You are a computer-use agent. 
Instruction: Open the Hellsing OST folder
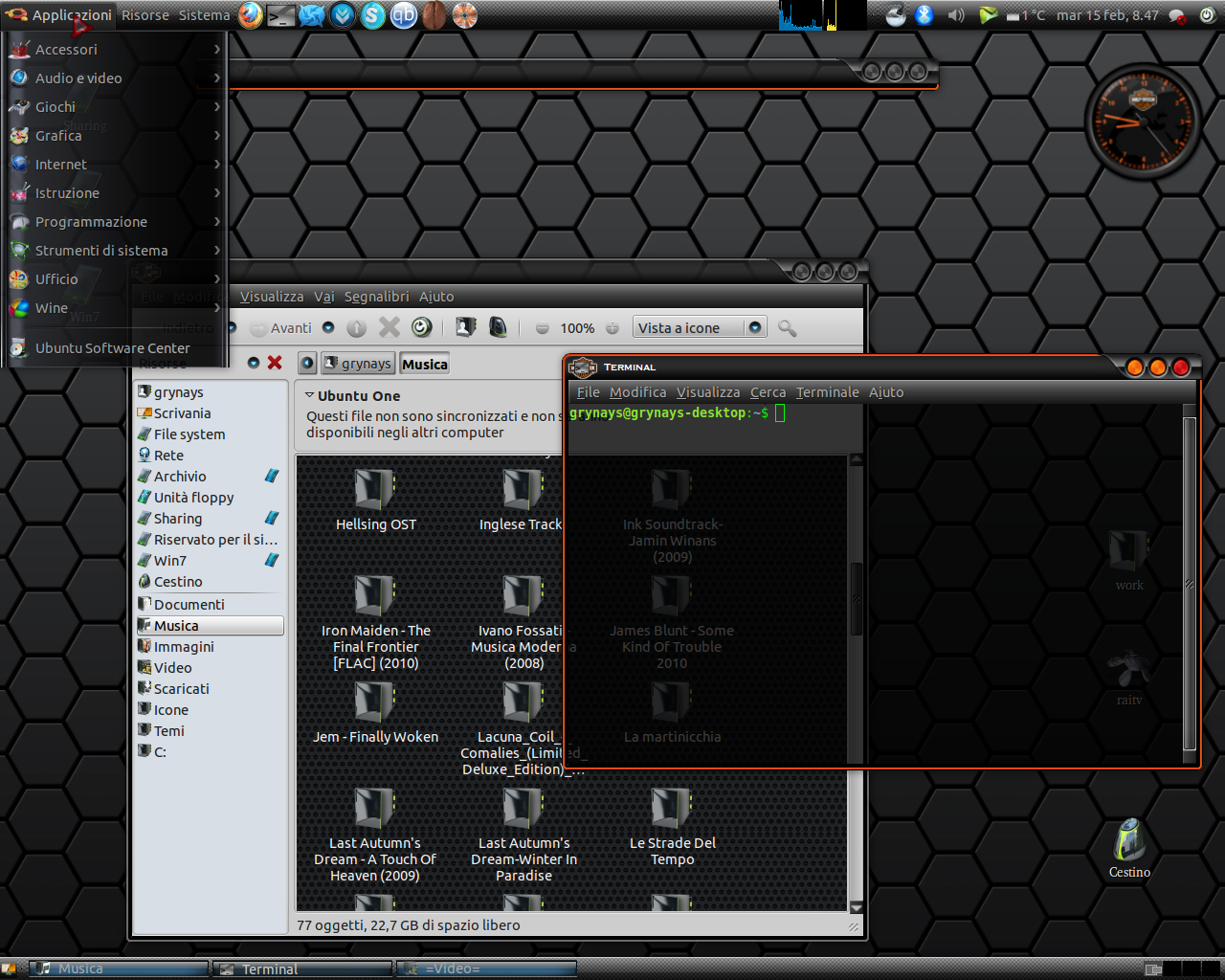[x=375, y=498]
